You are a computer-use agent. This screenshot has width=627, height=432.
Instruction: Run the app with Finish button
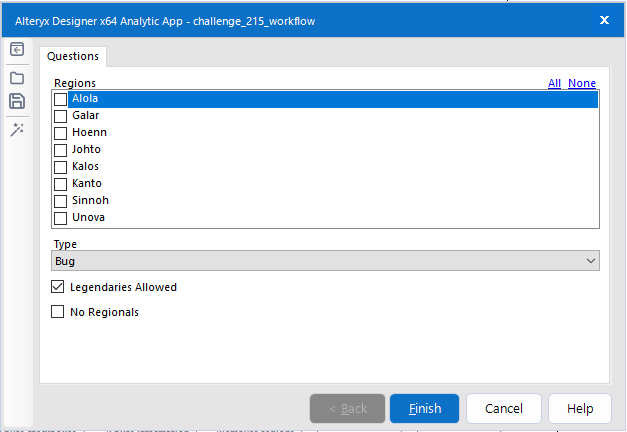coord(425,408)
